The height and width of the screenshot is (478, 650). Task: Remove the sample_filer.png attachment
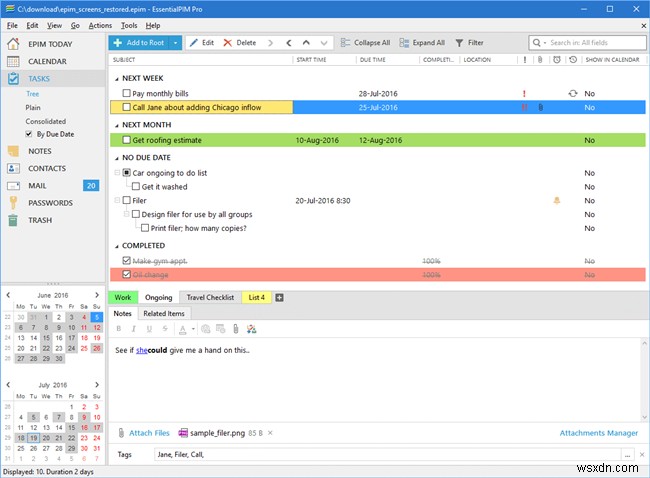pos(270,433)
